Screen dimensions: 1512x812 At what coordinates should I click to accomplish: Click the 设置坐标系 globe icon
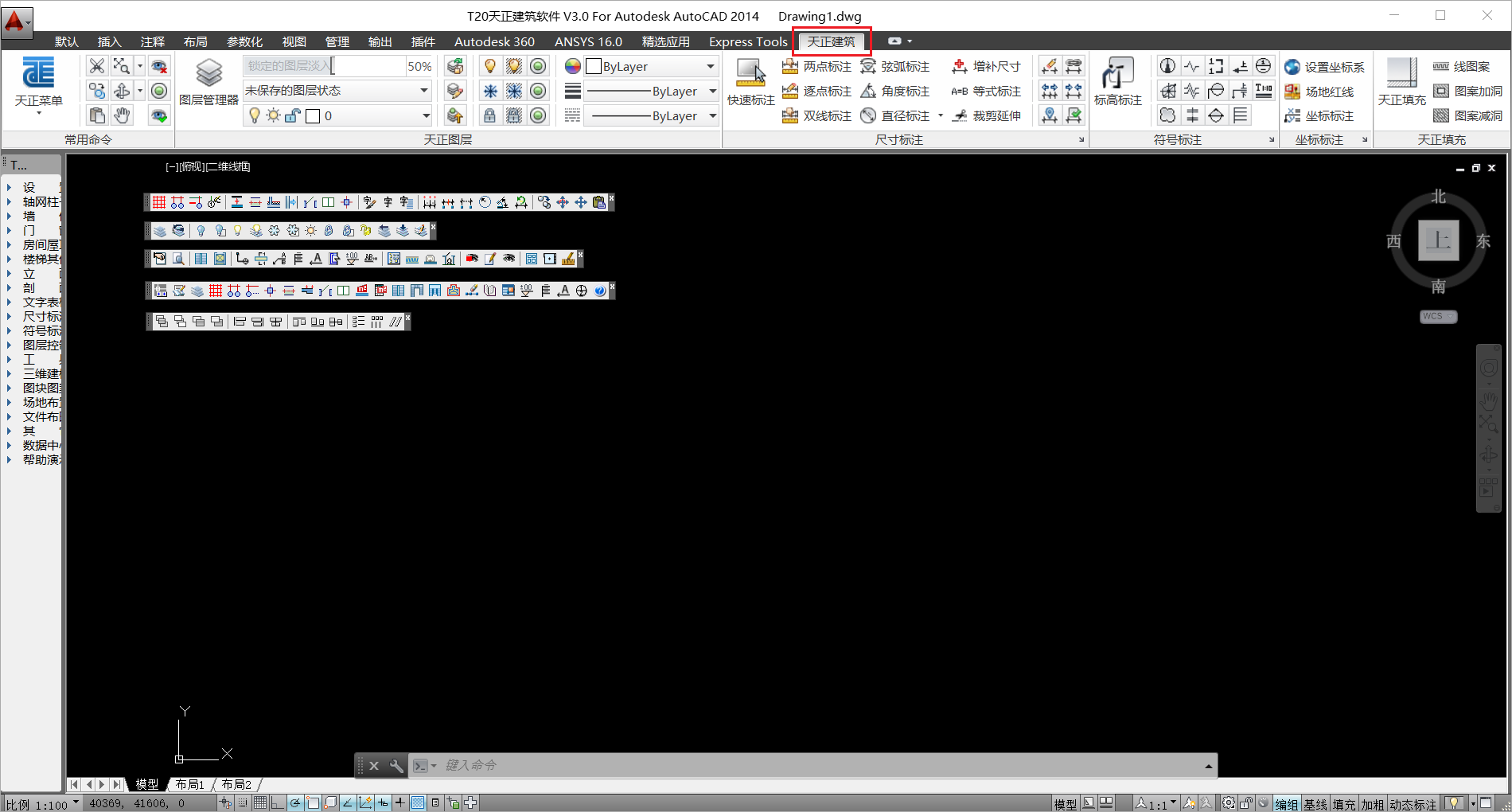tap(1292, 67)
